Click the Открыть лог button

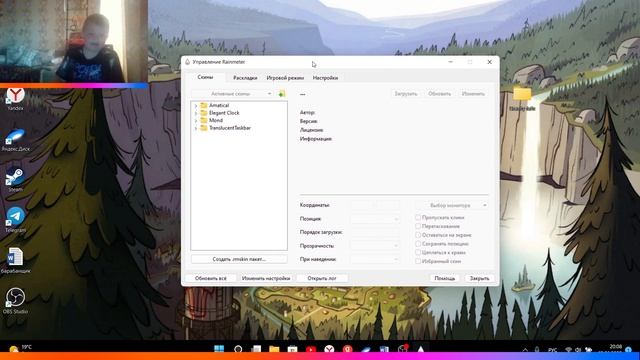[x=322, y=278]
